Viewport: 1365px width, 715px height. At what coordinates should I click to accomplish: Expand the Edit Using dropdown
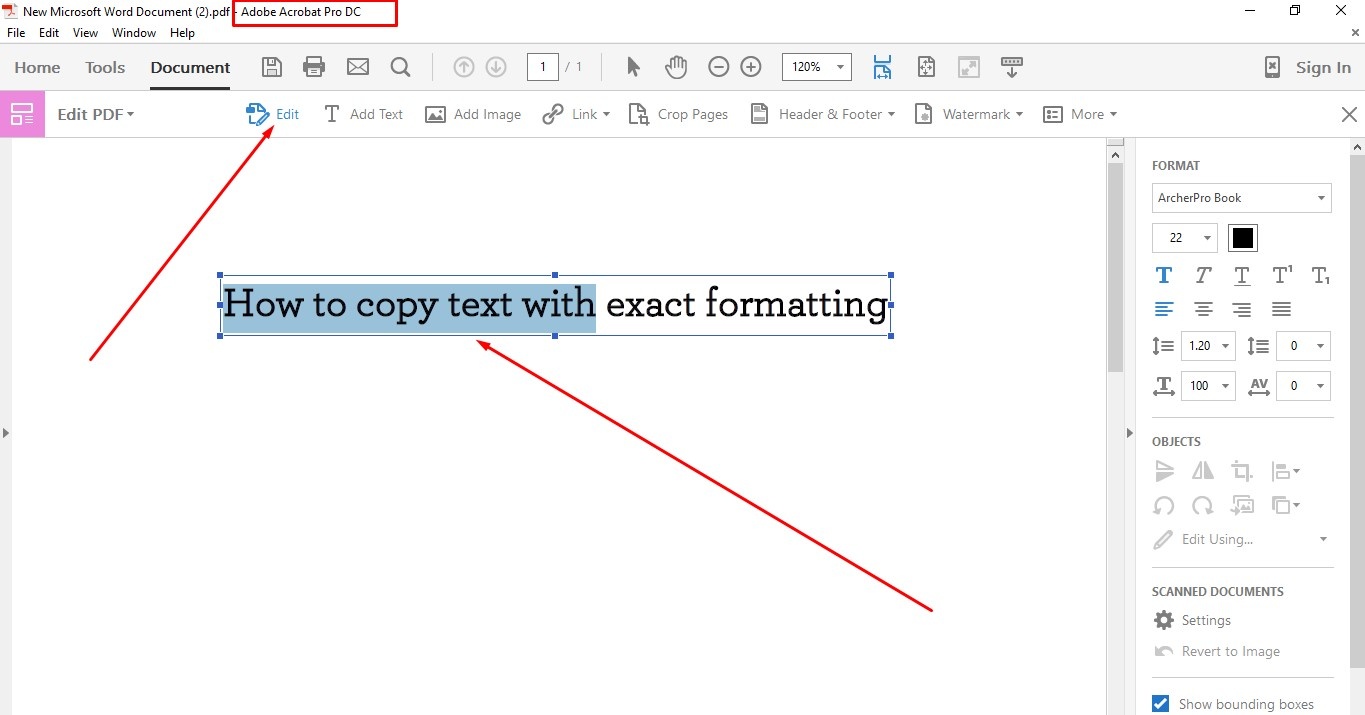(1323, 540)
